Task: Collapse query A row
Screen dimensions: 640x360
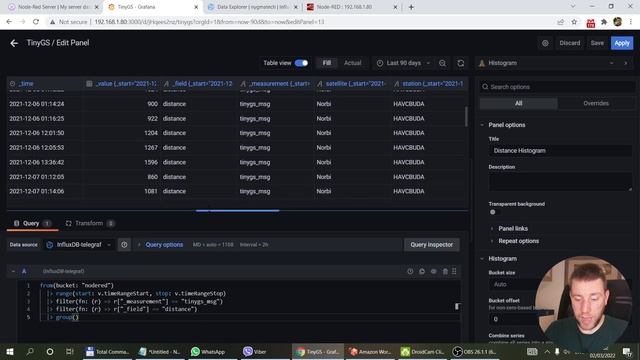Action: 13,271
